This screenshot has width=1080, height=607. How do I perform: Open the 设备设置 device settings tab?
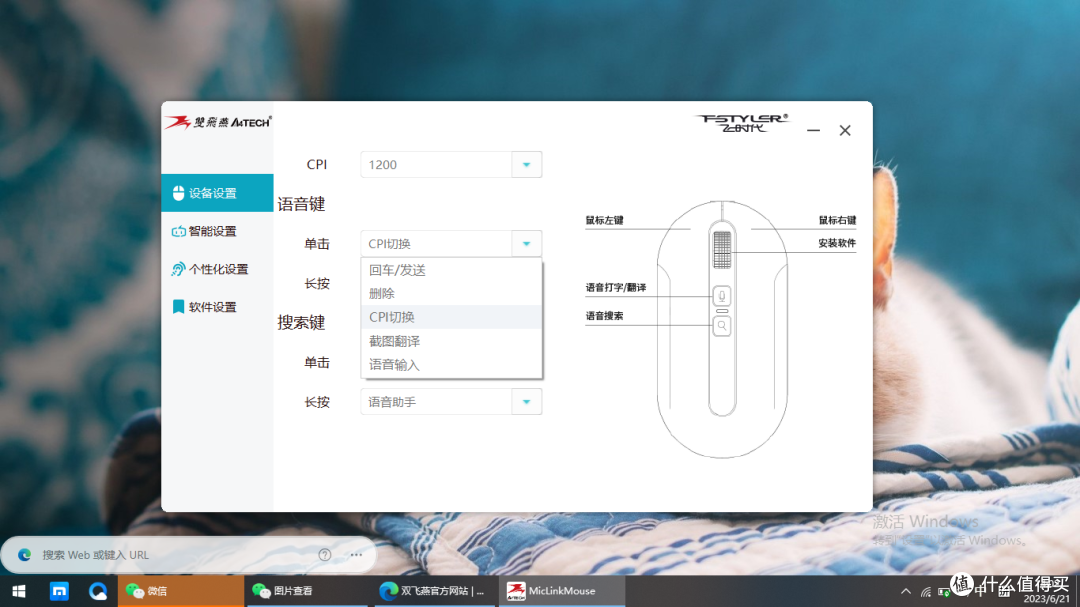217,193
